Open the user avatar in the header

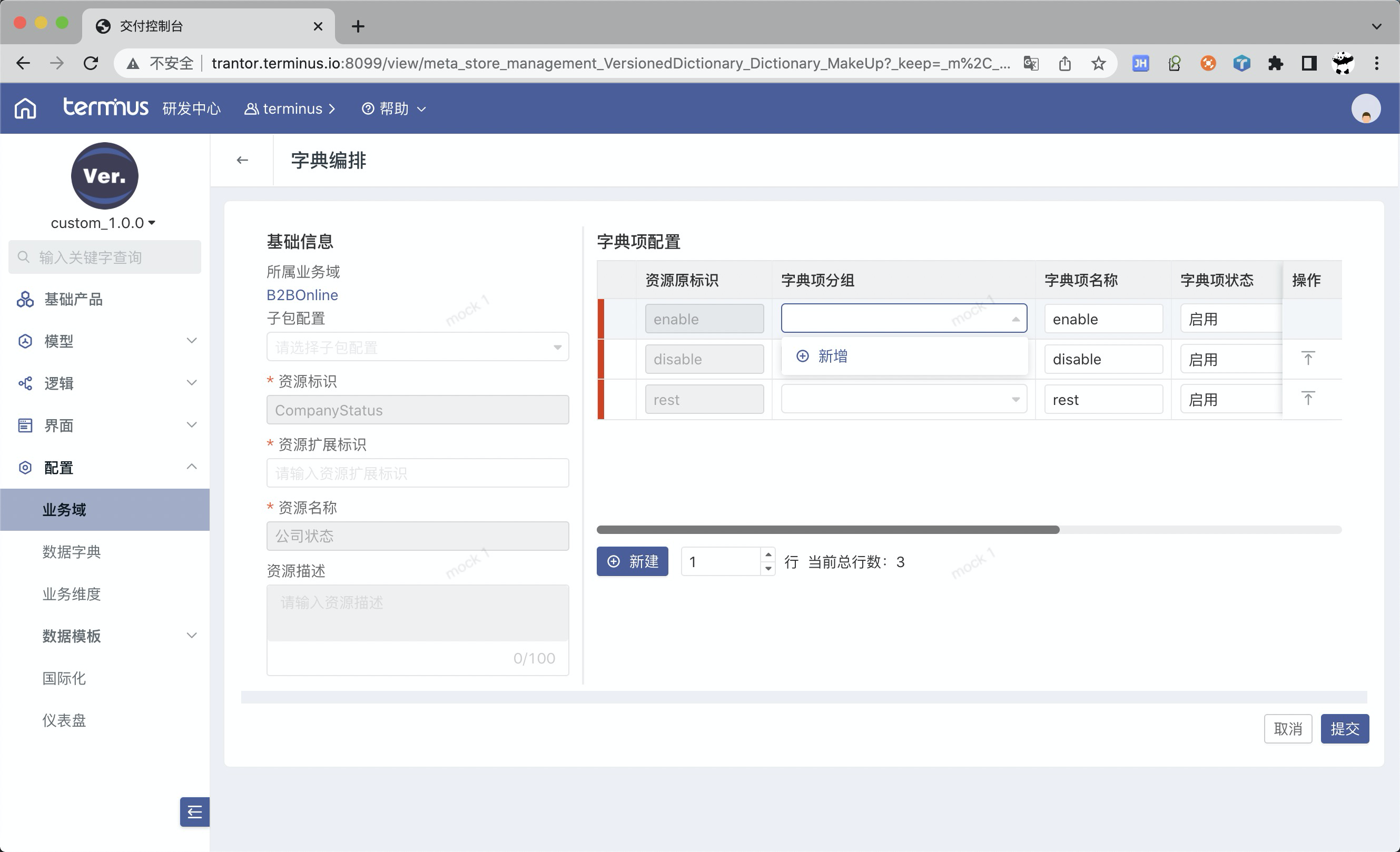[x=1366, y=108]
